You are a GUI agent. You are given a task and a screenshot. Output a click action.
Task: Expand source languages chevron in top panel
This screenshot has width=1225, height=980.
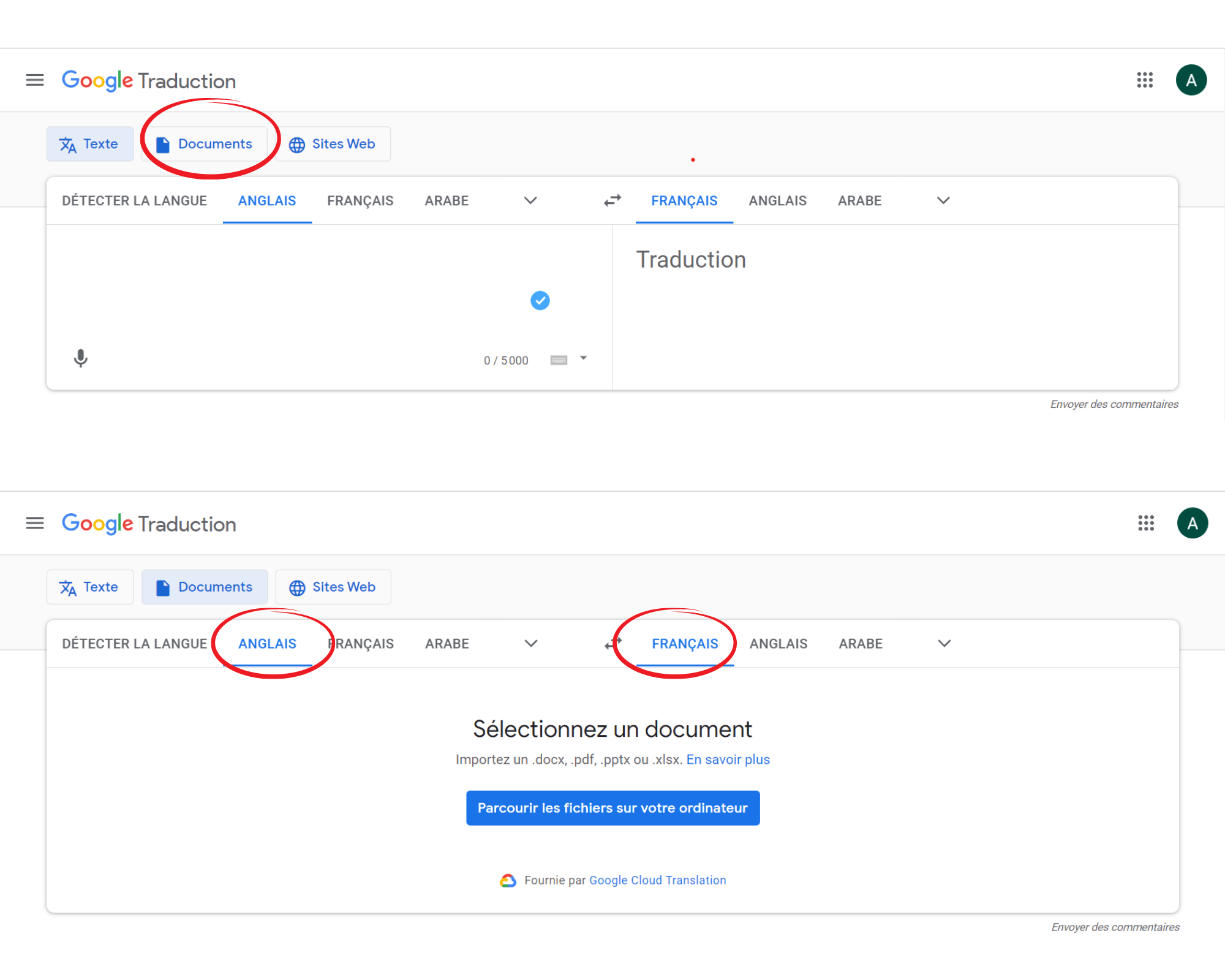(x=530, y=200)
